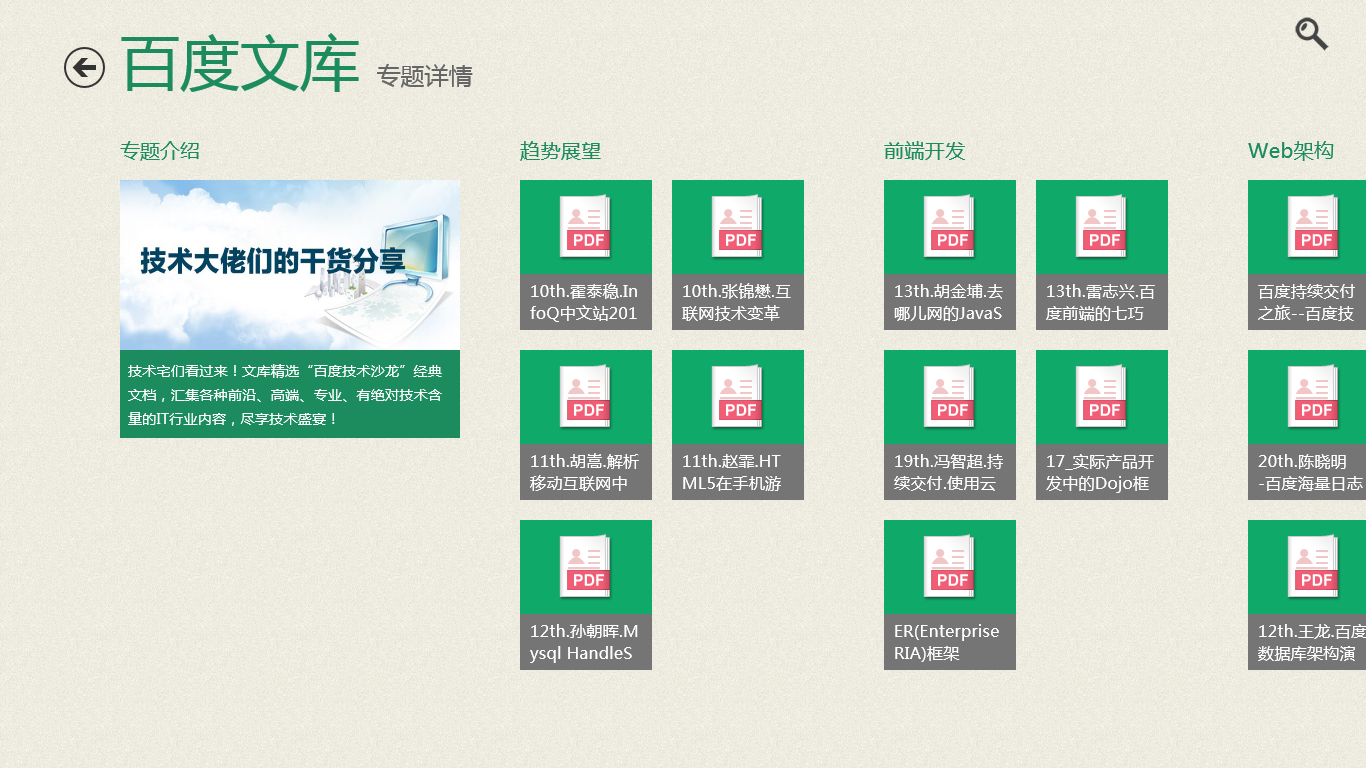Image resolution: width=1366 pixels, height=768 pixels.
Task: Click PDF icon of 12th.孙朝晖 Mysql document
Action: 586,566
